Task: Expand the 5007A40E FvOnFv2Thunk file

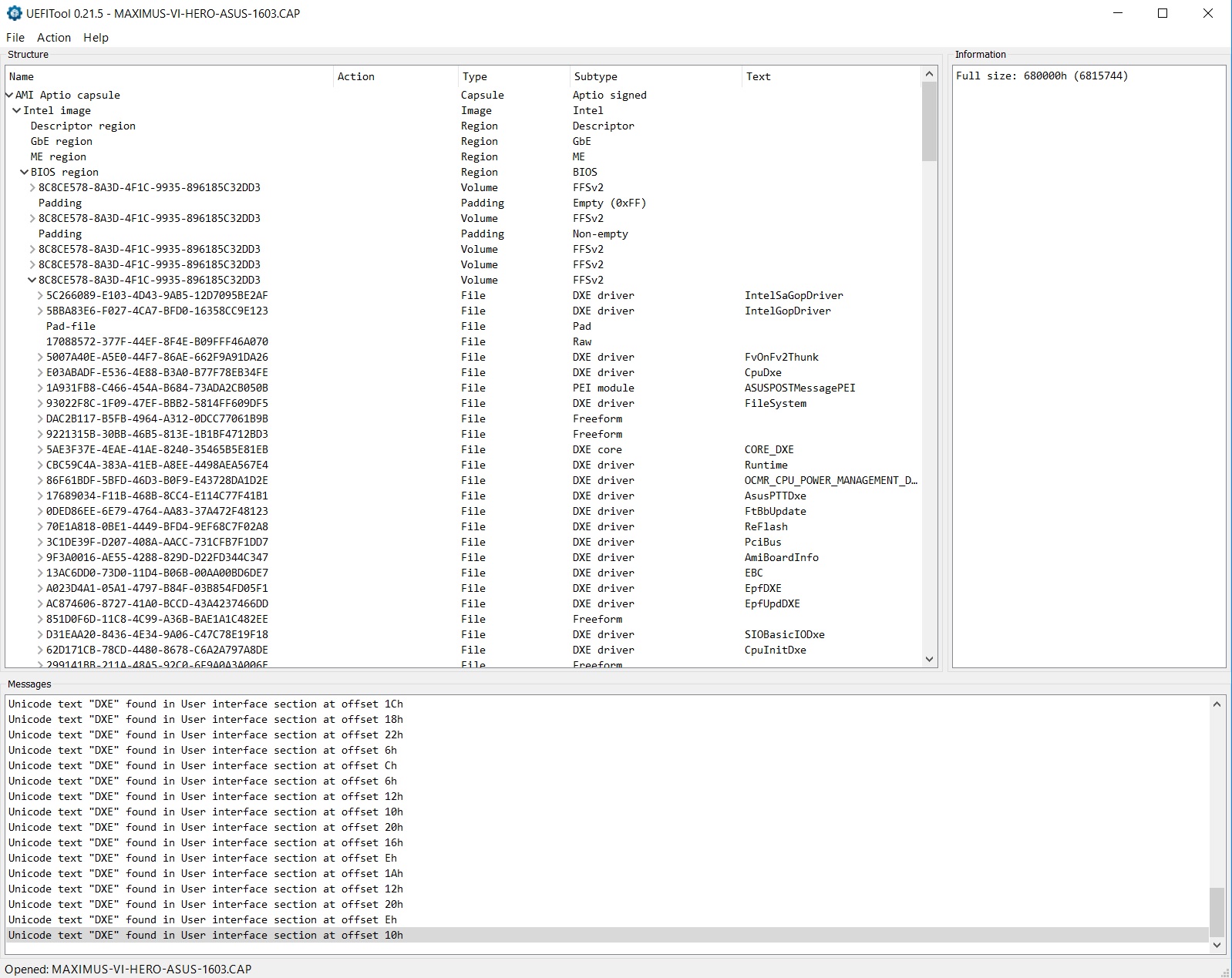Action: tap(40, 357)
